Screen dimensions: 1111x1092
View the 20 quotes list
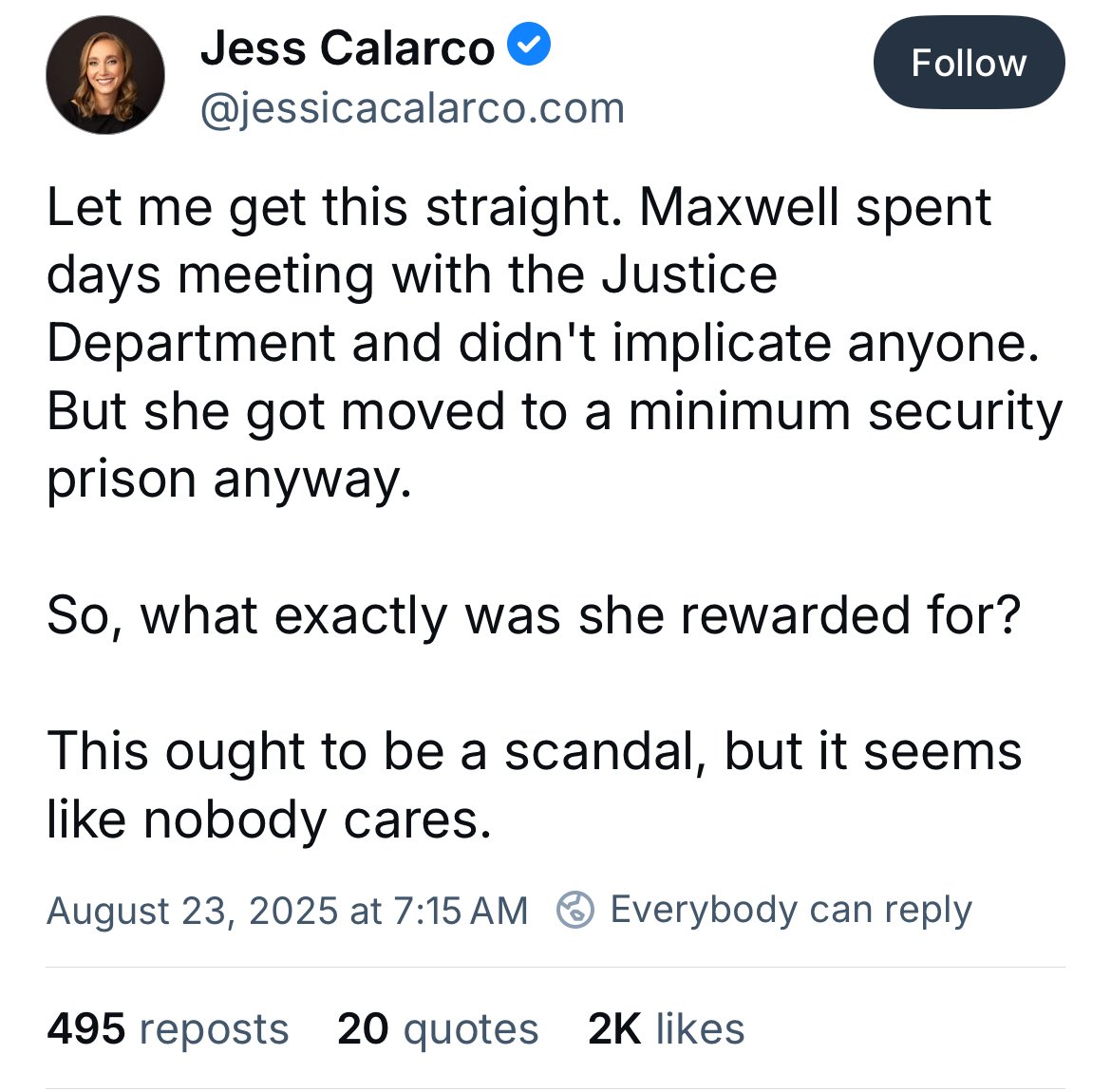pos(438,1028)
